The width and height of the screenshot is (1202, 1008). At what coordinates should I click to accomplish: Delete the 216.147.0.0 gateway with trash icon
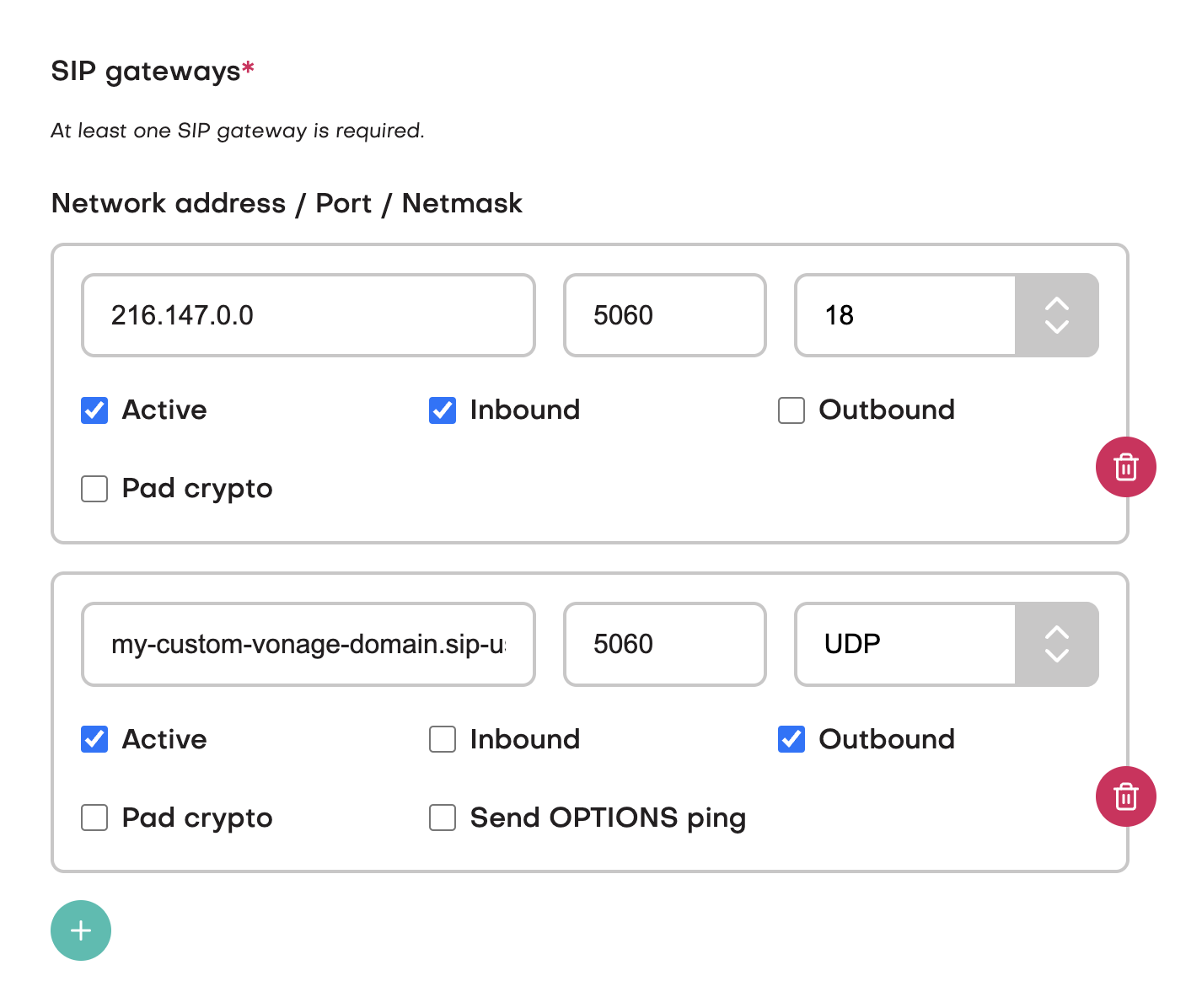pos(1125,467)
